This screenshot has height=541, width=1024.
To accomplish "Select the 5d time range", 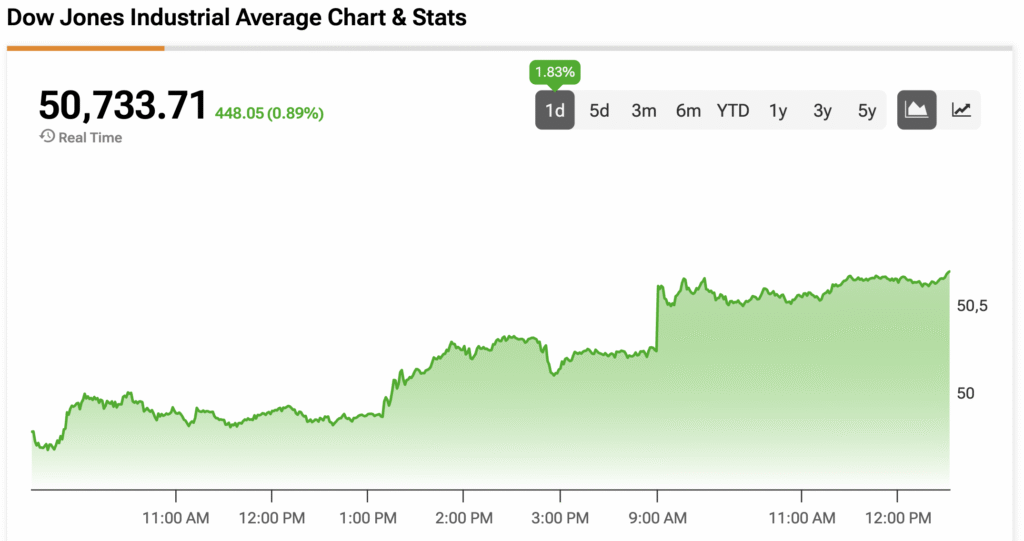I will (x=599, y=110).
